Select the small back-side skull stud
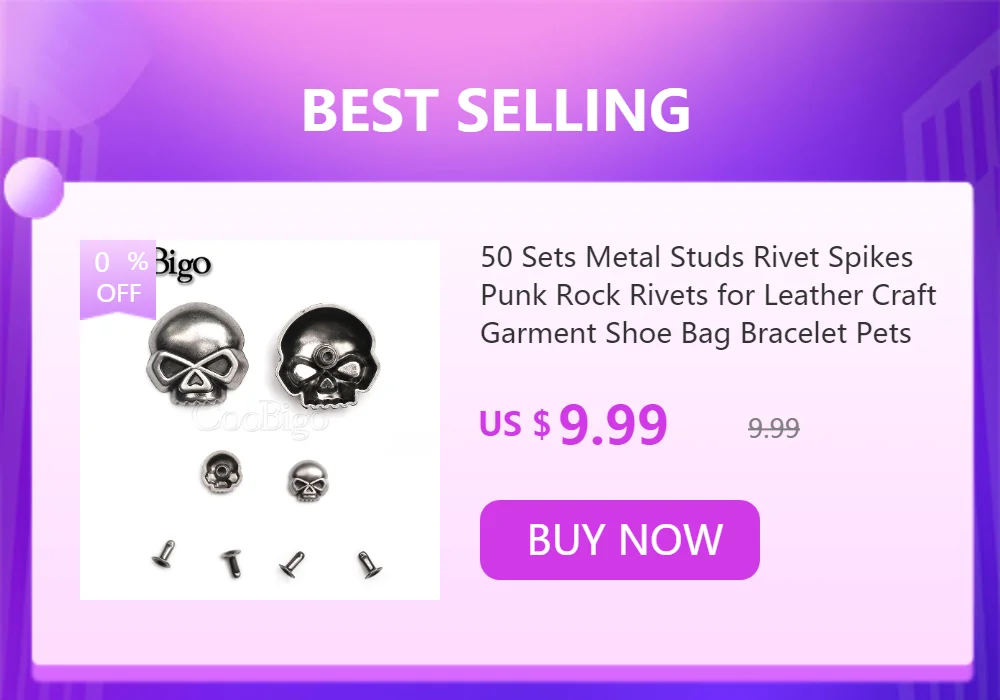 (222, 470)
